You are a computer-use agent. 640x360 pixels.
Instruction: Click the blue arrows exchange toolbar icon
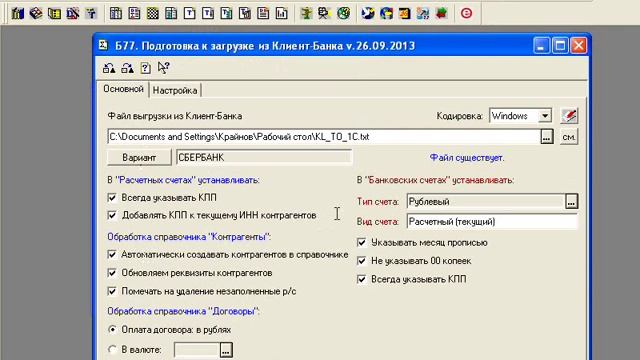coord(423,13)
